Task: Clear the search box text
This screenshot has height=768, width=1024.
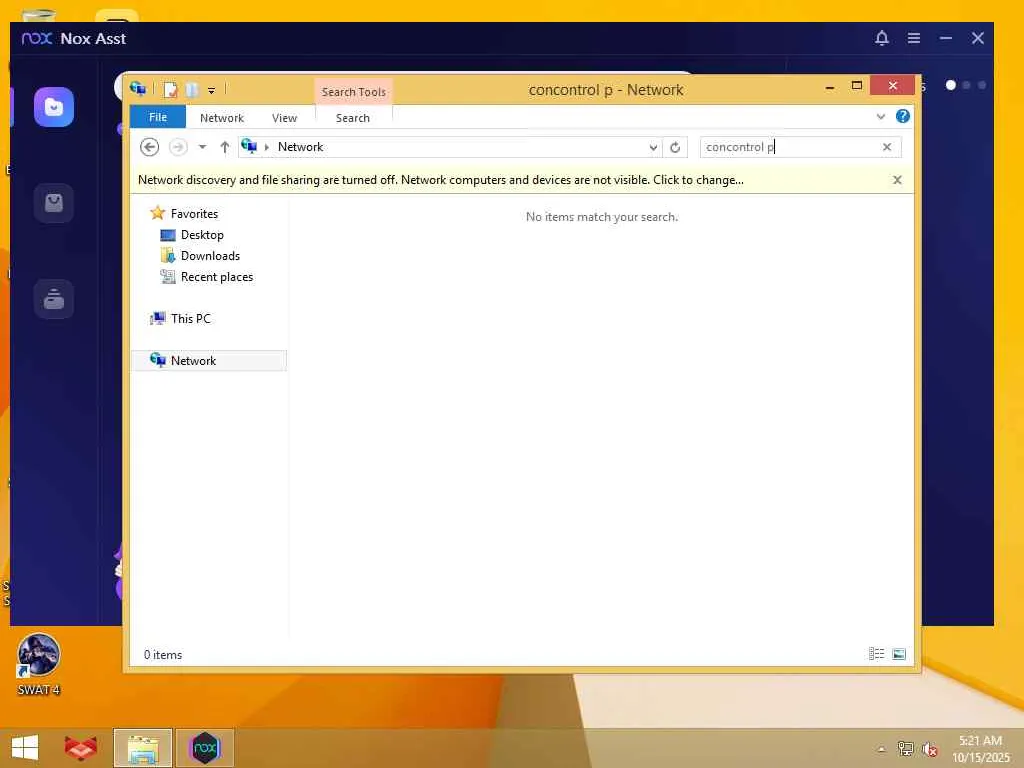Action: (x=887, y=147)
